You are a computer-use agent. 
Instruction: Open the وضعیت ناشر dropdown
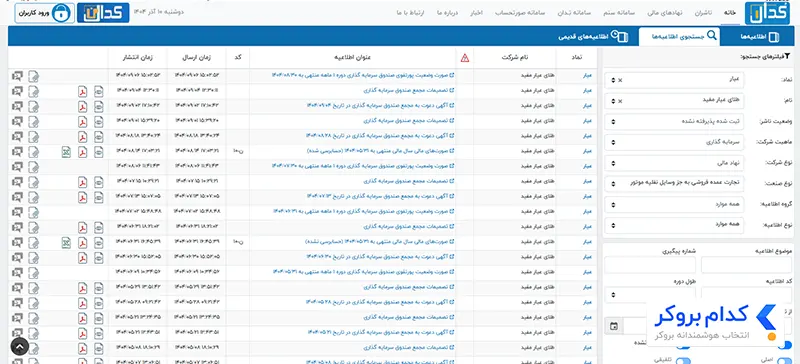click(x=673, y=122)
